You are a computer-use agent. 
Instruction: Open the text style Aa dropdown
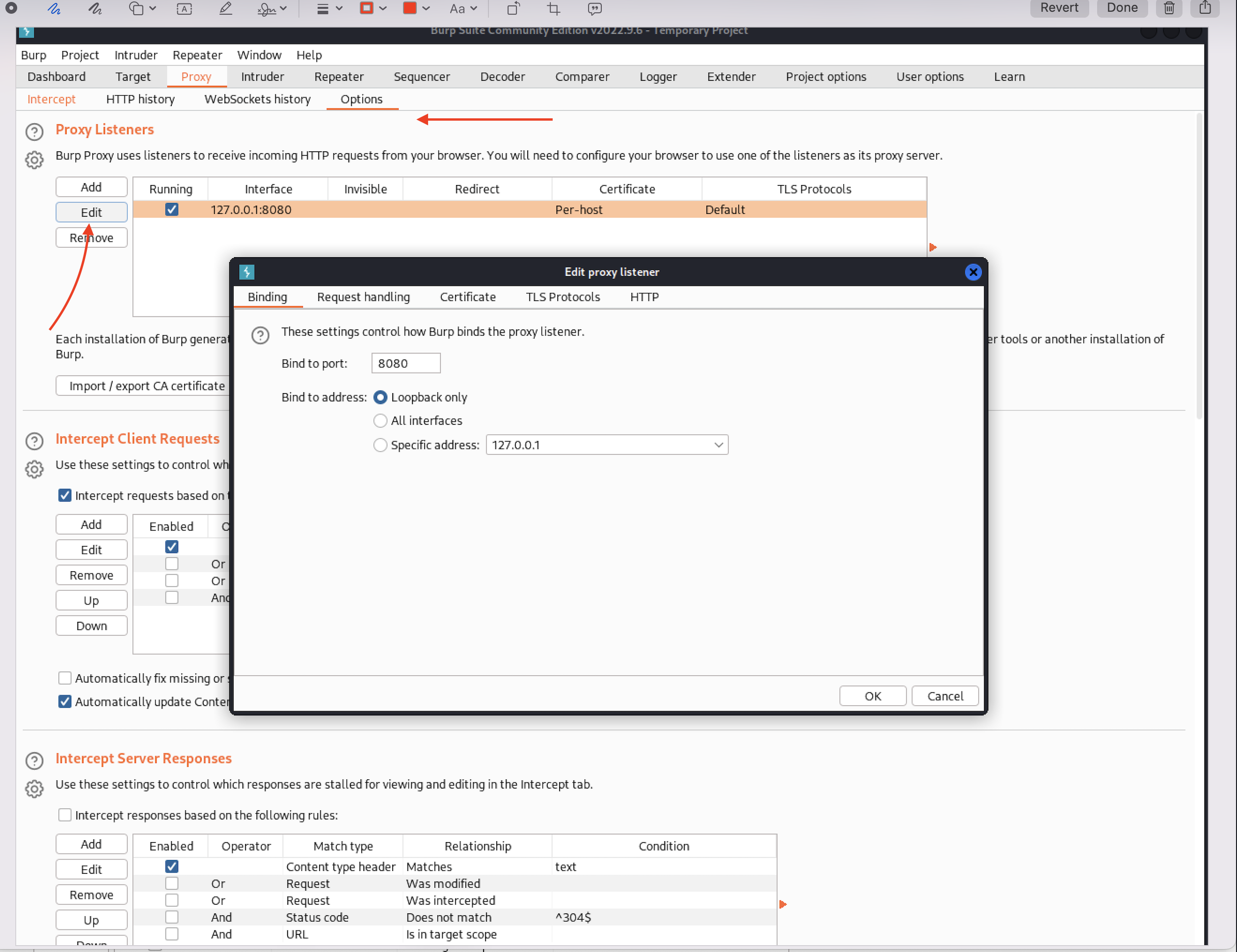tap(463, 8)
